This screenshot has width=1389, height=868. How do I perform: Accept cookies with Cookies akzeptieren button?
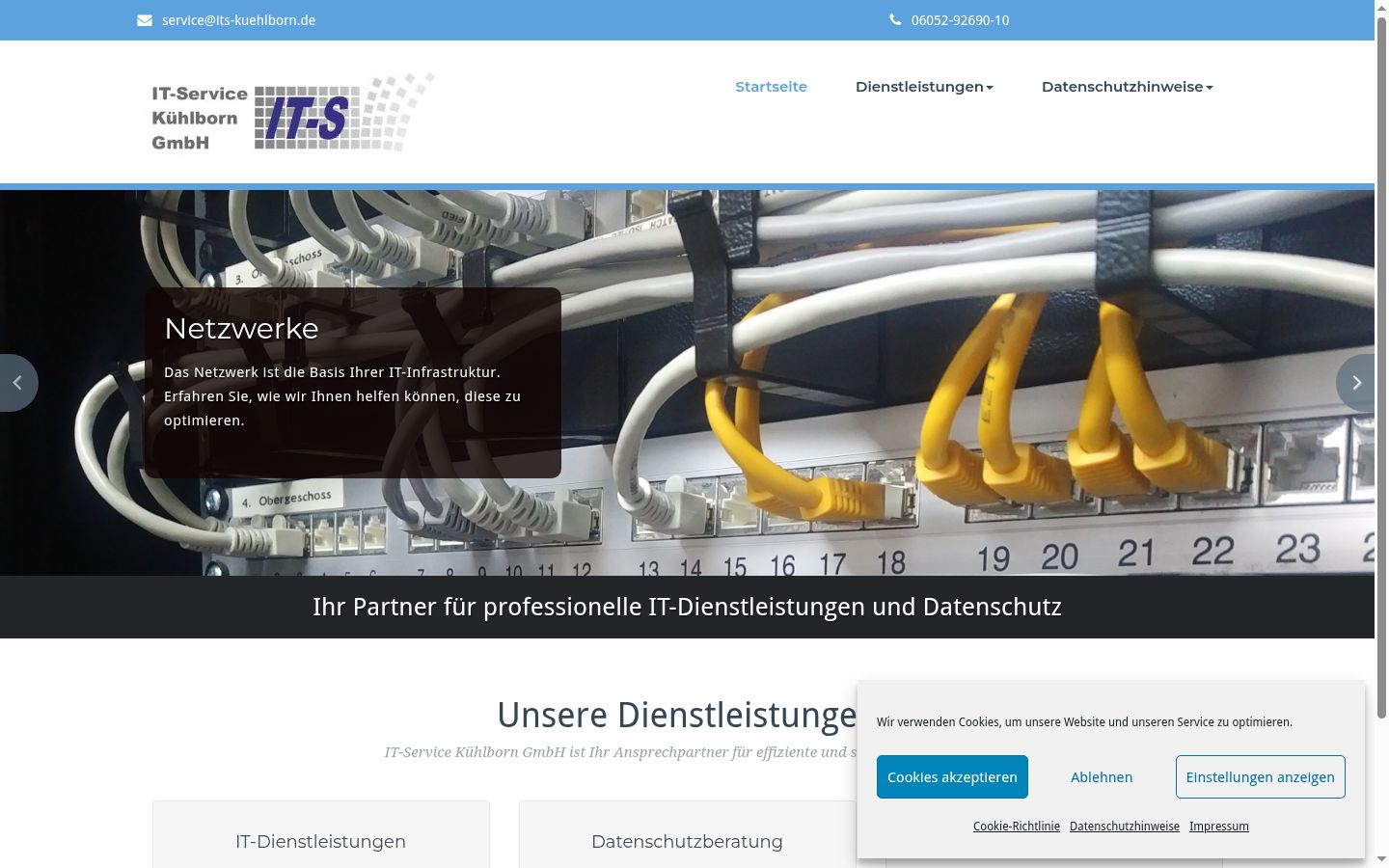click(x=952, y=777)
